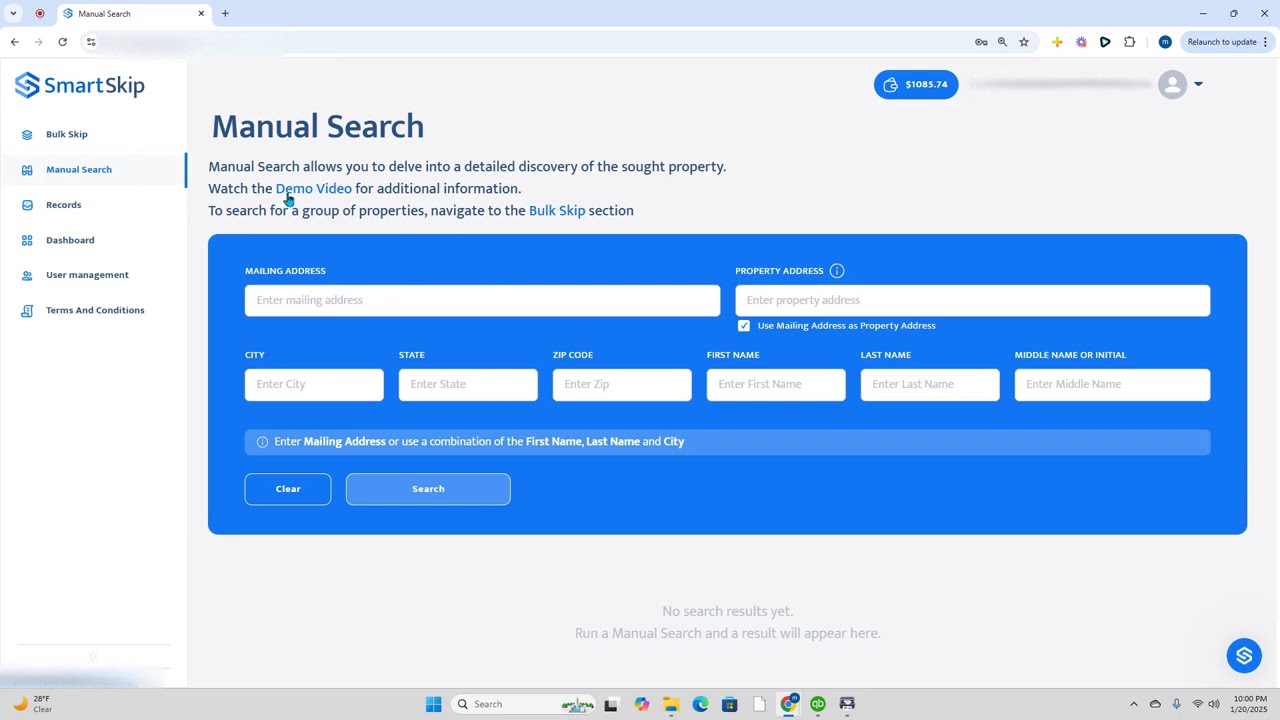Expand the account dropdown arrow
Screen dimensions: 1280x720
[x=1198, y=84]
